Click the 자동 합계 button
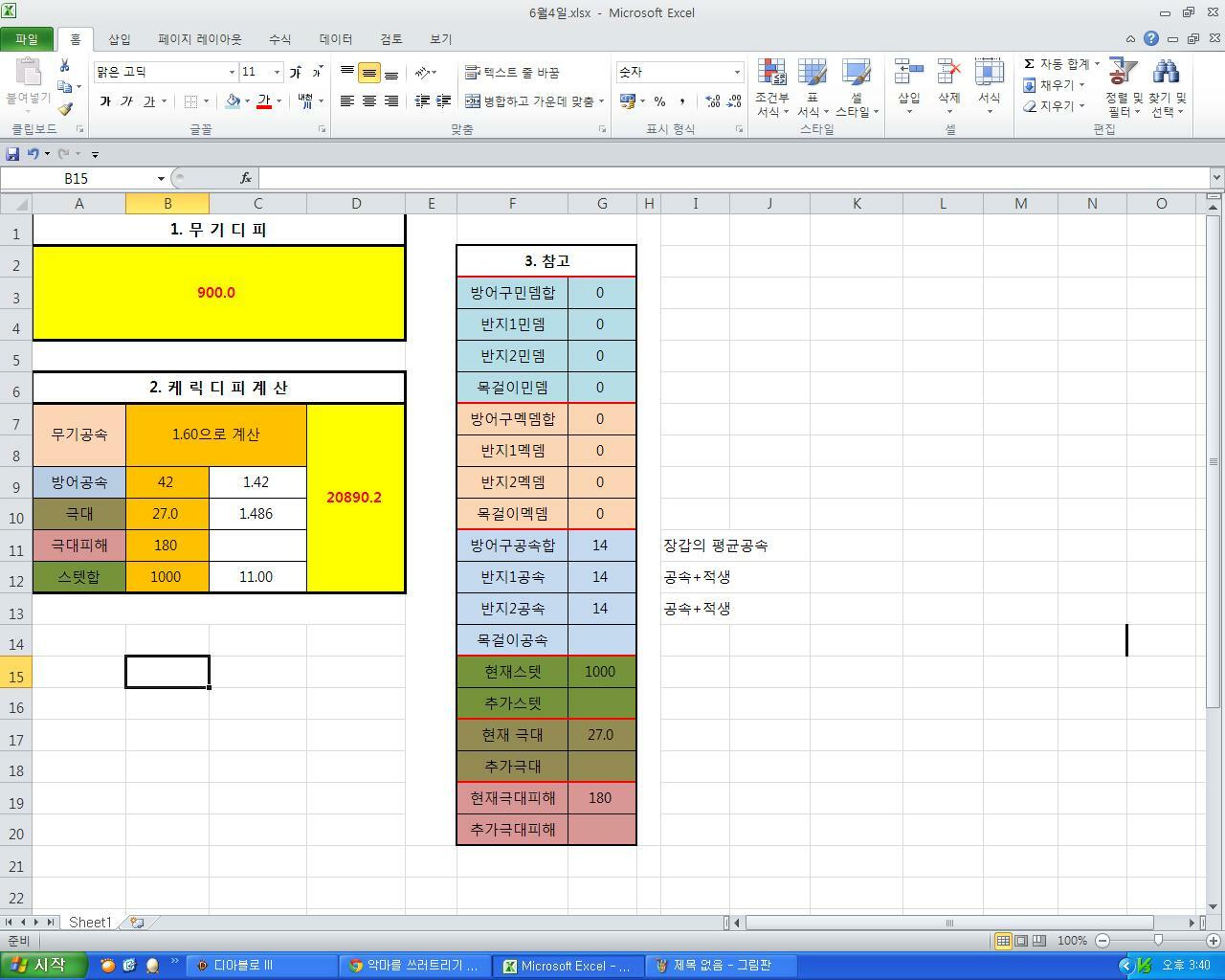 pos(1057,64)
